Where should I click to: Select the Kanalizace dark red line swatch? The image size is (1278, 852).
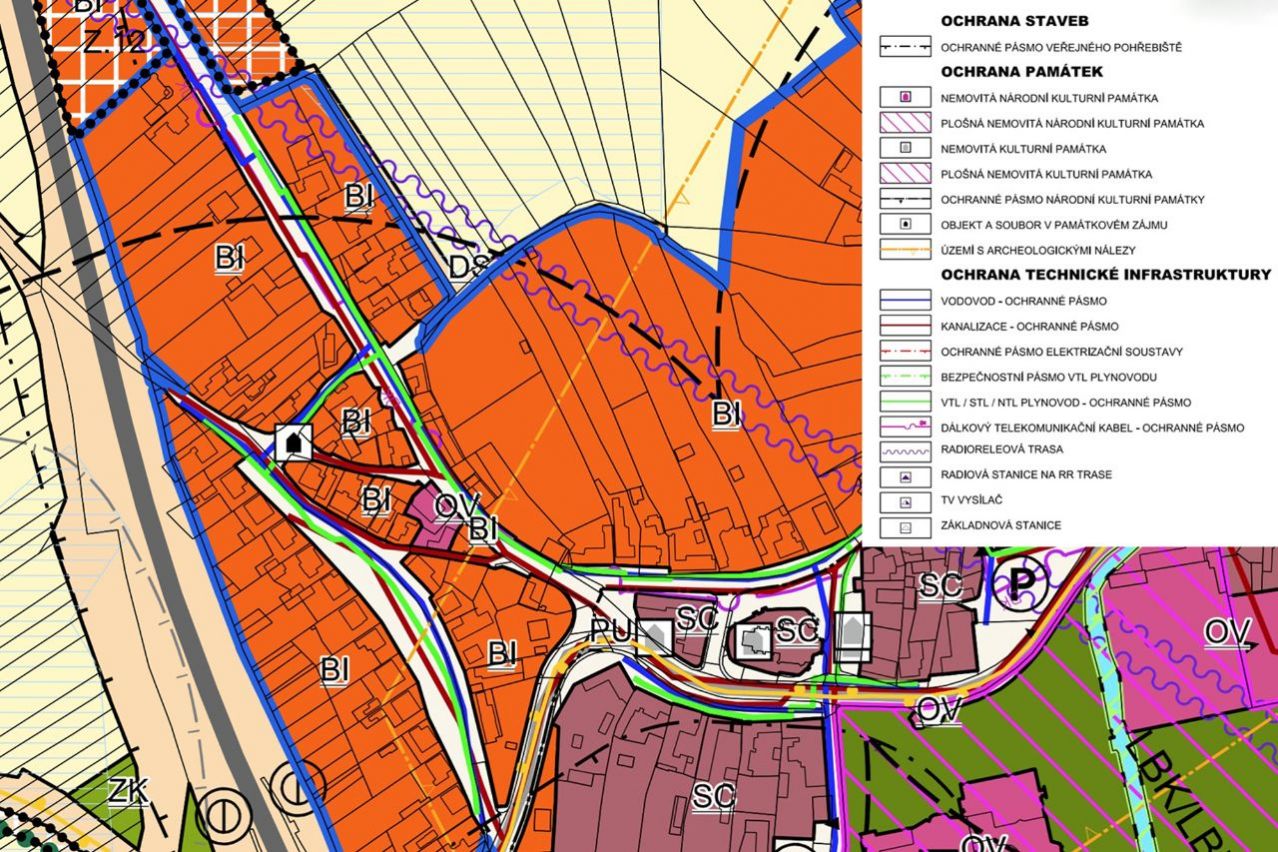(x=905, y=326)
